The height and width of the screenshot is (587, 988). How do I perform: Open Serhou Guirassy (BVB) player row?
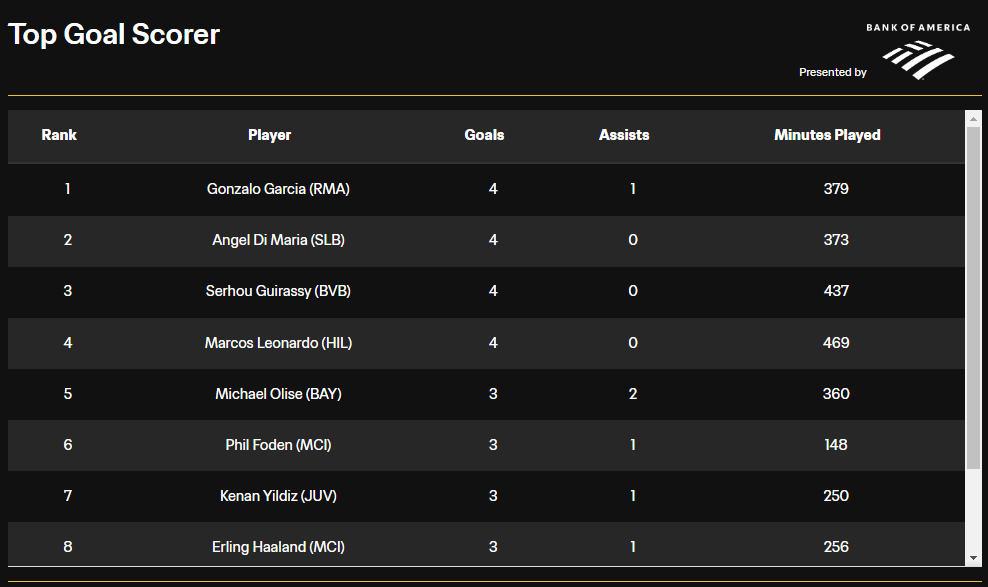[x=486, y=292]
